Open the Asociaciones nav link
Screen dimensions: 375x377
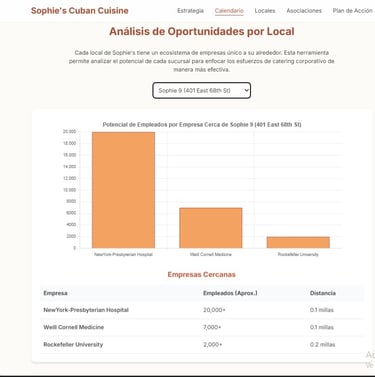pos(304,11)
